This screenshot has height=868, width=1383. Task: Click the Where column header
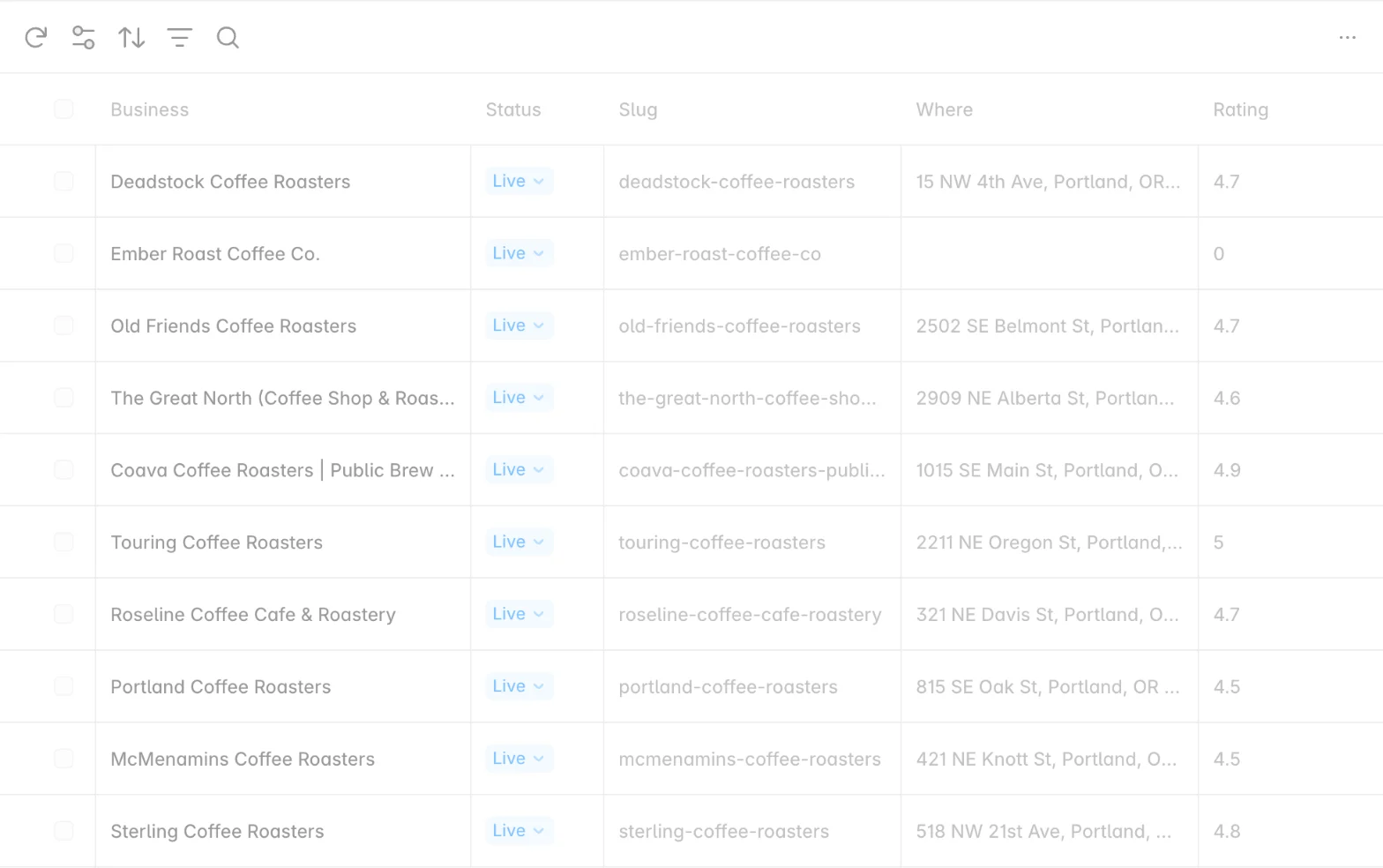(945, 109)
